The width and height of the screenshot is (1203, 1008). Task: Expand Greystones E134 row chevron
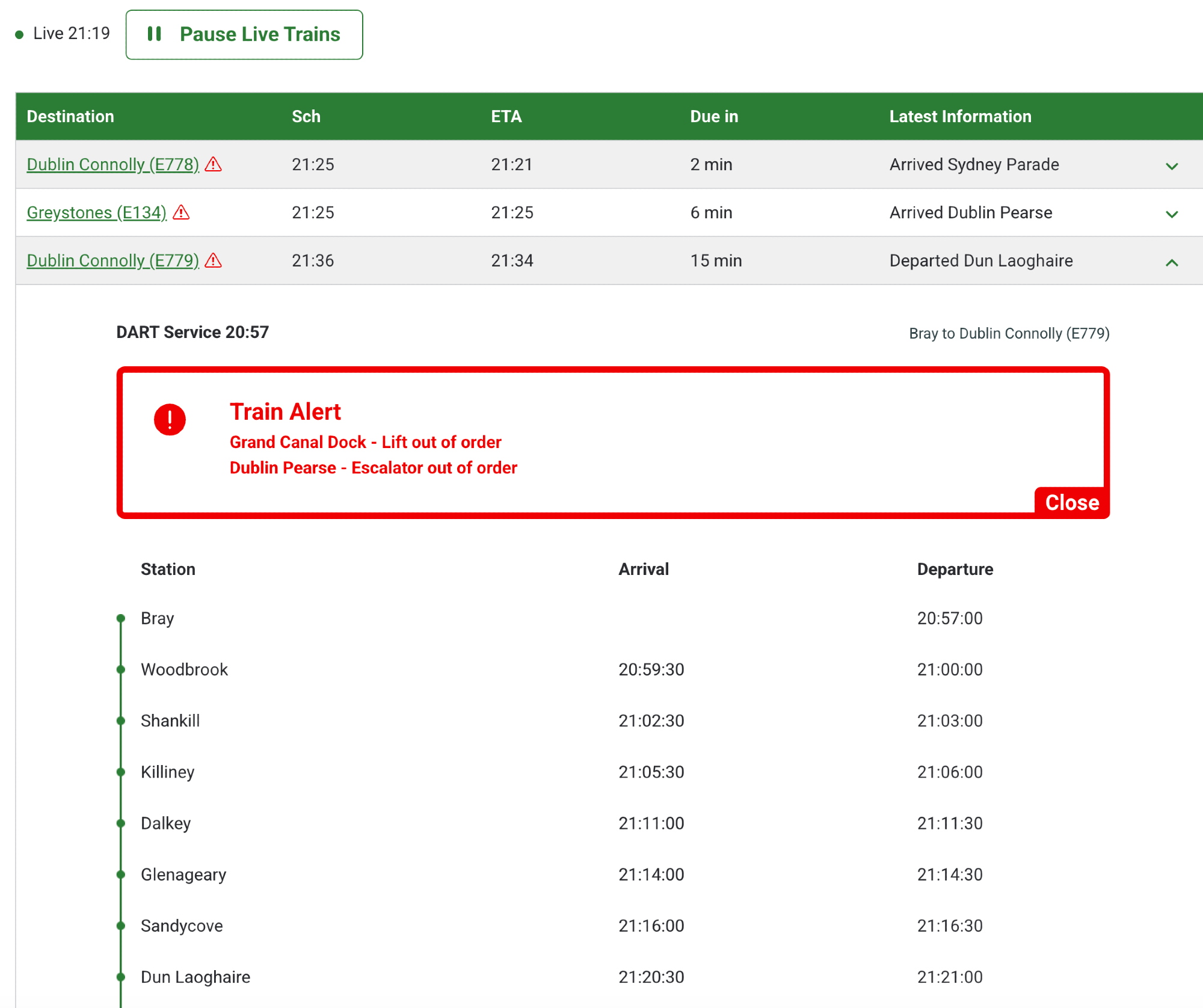click(x=1171, y=214)
